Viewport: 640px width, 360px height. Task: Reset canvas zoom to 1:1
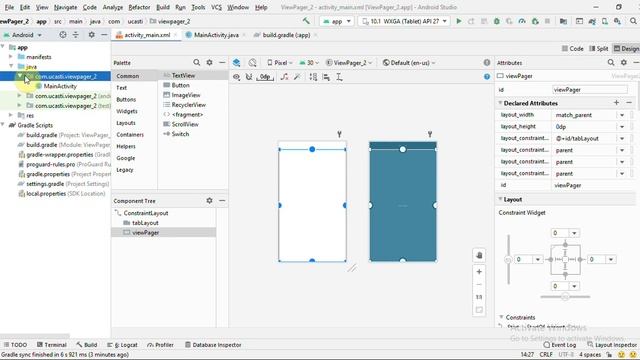479,297
